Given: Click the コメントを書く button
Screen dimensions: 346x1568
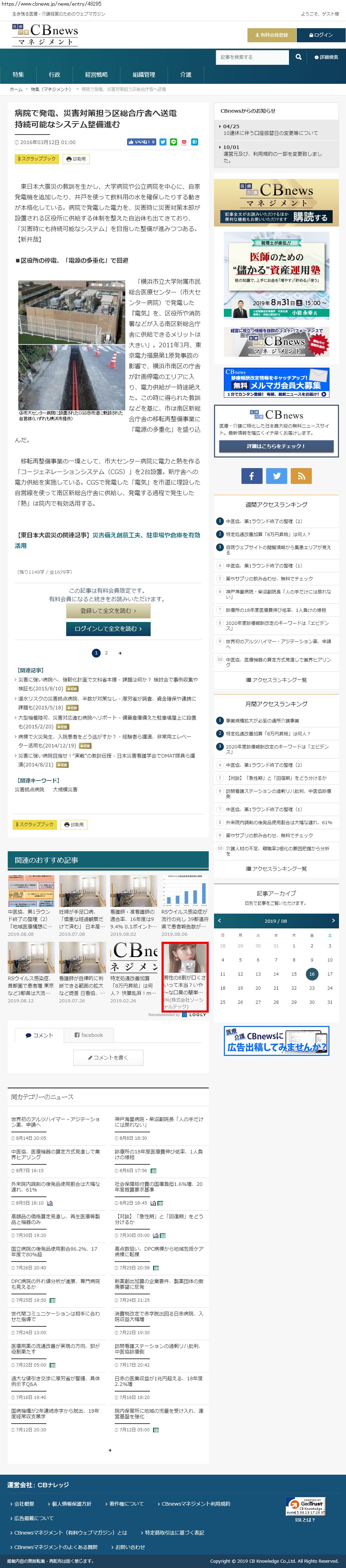Looking at the screenshot, I should pyautogui.click(x=108, y=1057).
